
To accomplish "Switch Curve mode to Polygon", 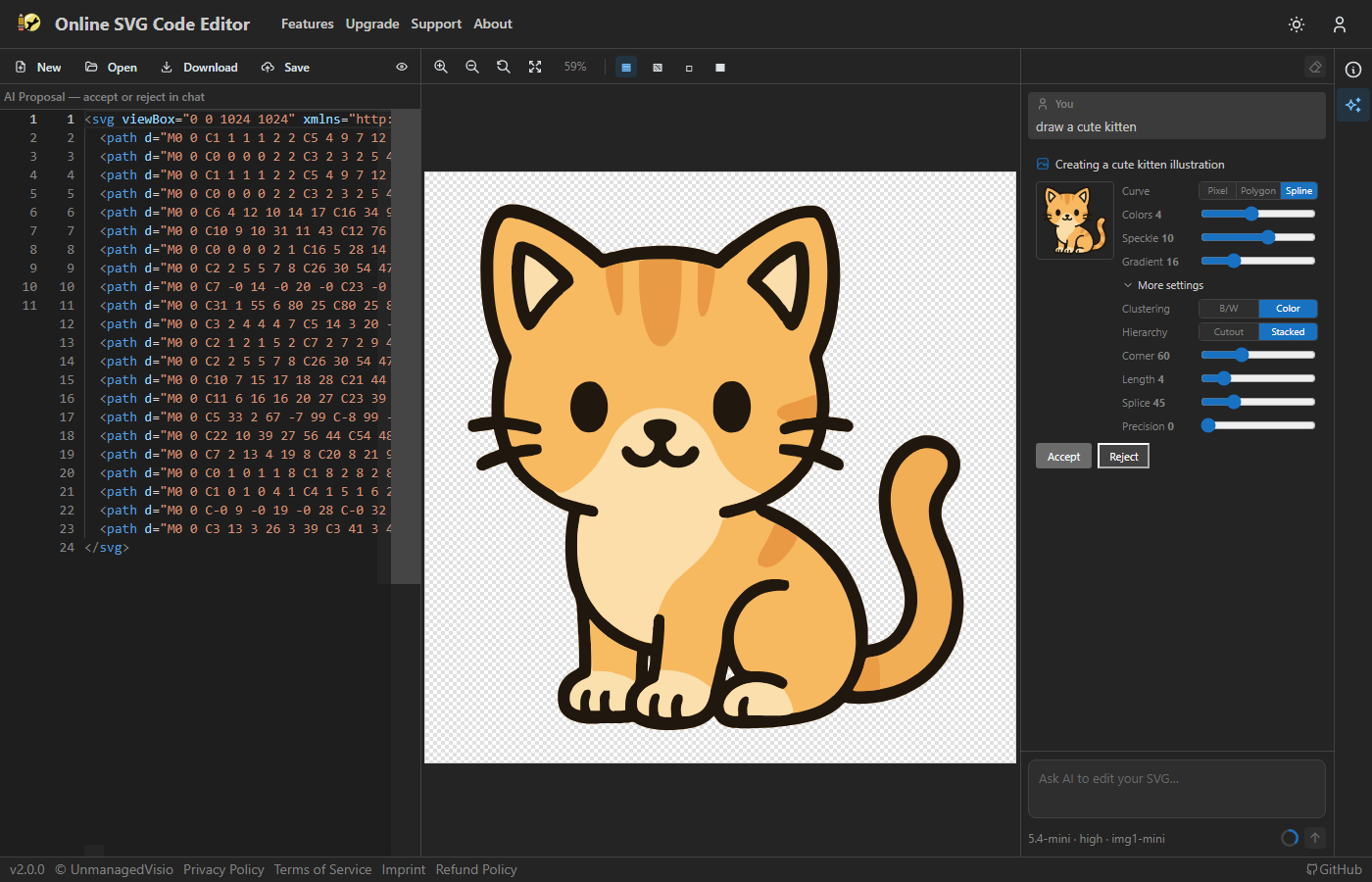I will pos(1257,190).
